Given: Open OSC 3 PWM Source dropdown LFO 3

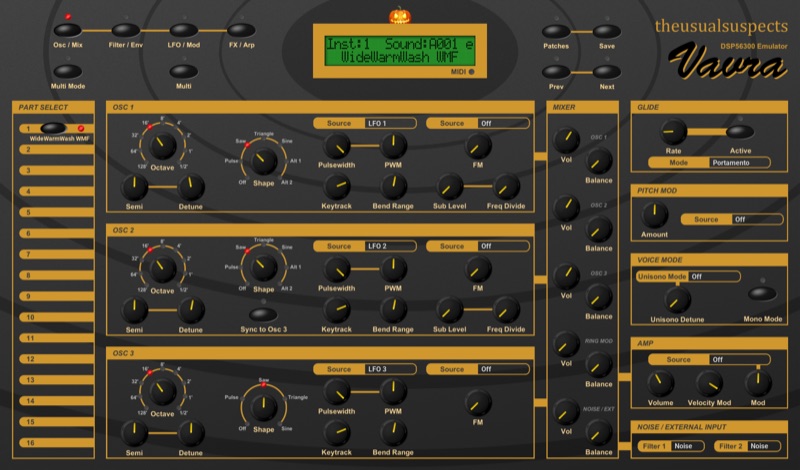Looking at the screenshot, I should (365, 369).
